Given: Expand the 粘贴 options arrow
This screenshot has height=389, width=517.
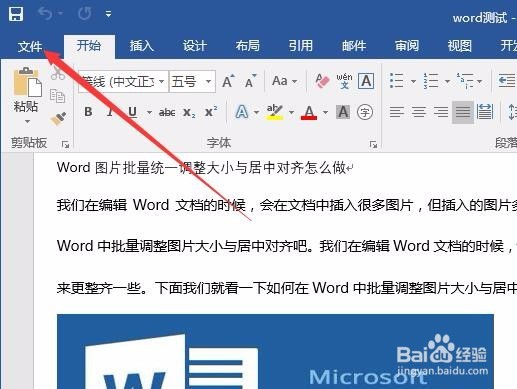Looking at the screenshot, I should pyautogui.click(x=27, y=122).
